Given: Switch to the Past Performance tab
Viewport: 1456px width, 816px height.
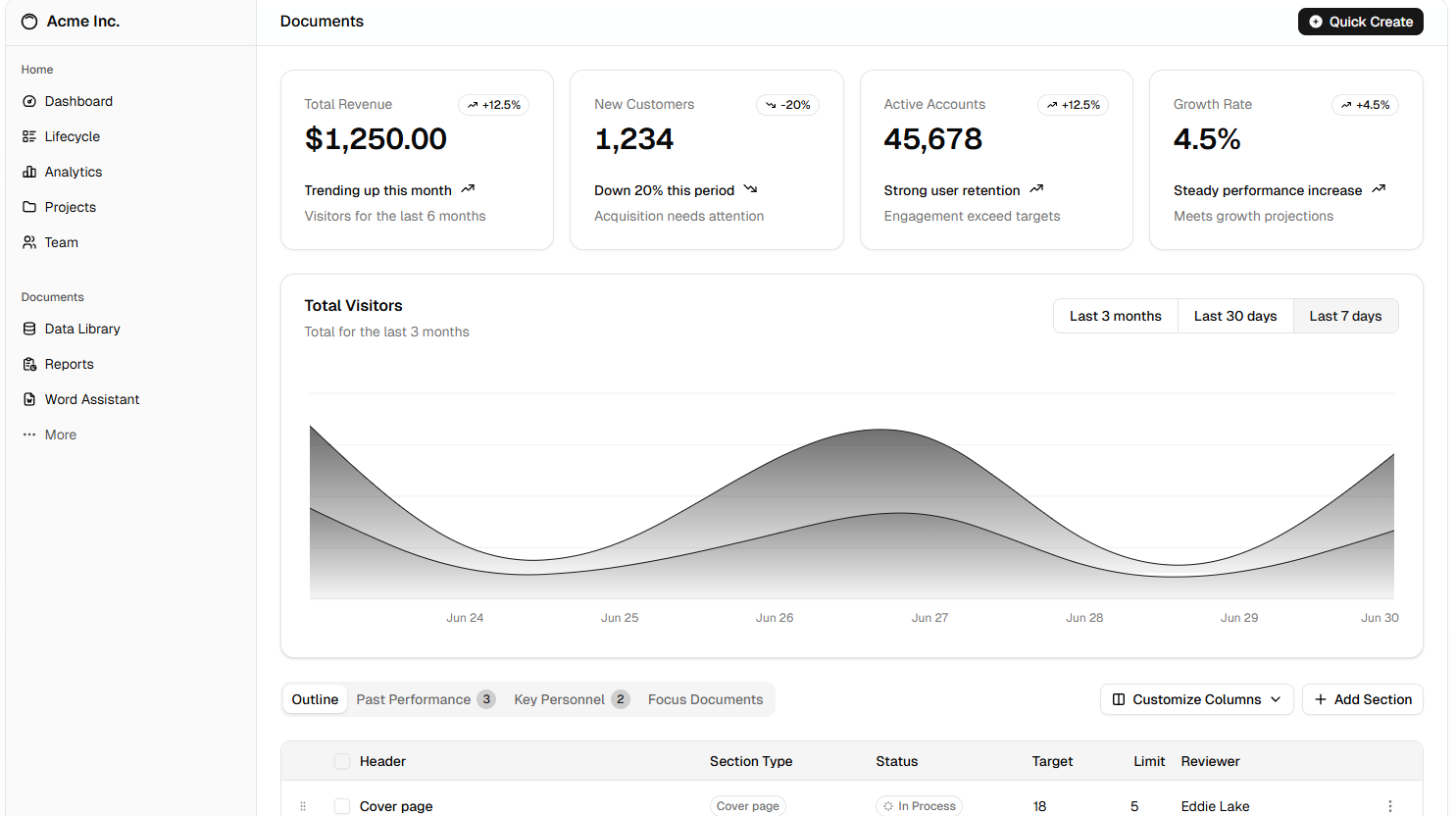Looking at the screenshot, I should click(425, 699).
